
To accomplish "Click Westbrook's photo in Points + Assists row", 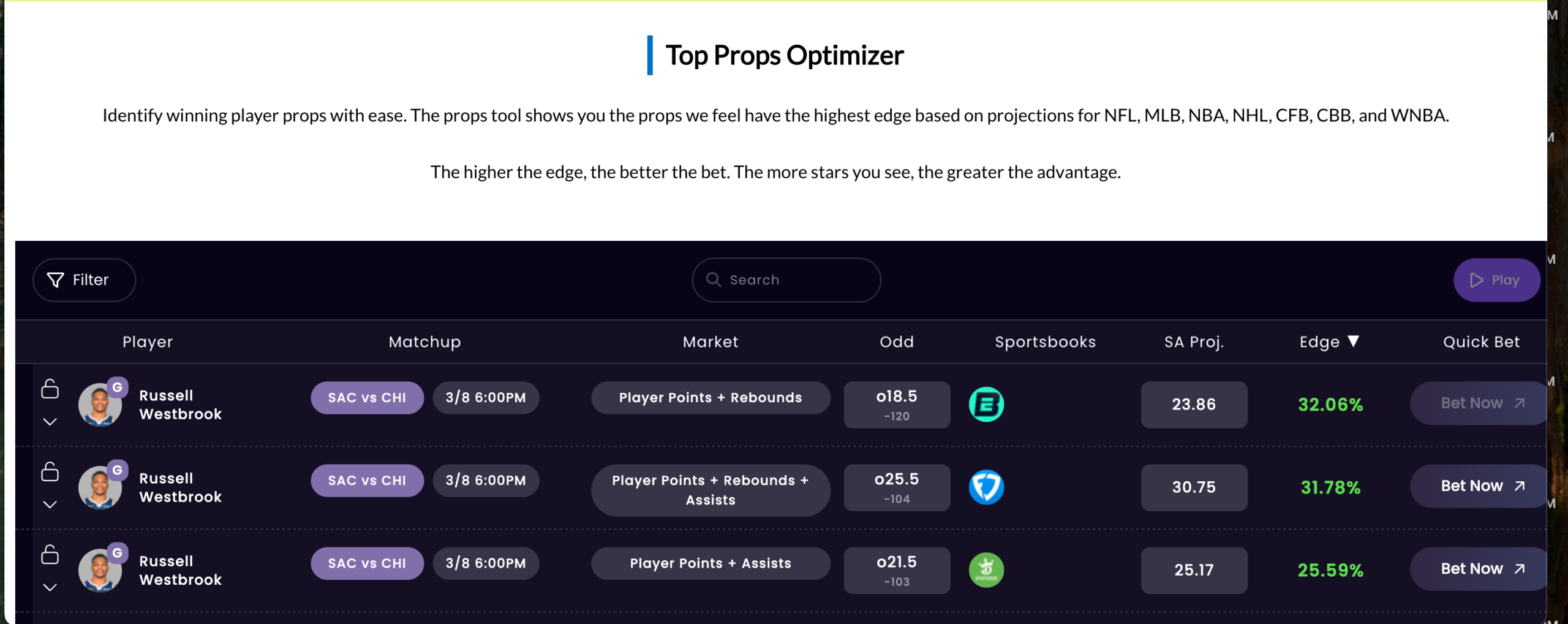I will tap(99, 571).
